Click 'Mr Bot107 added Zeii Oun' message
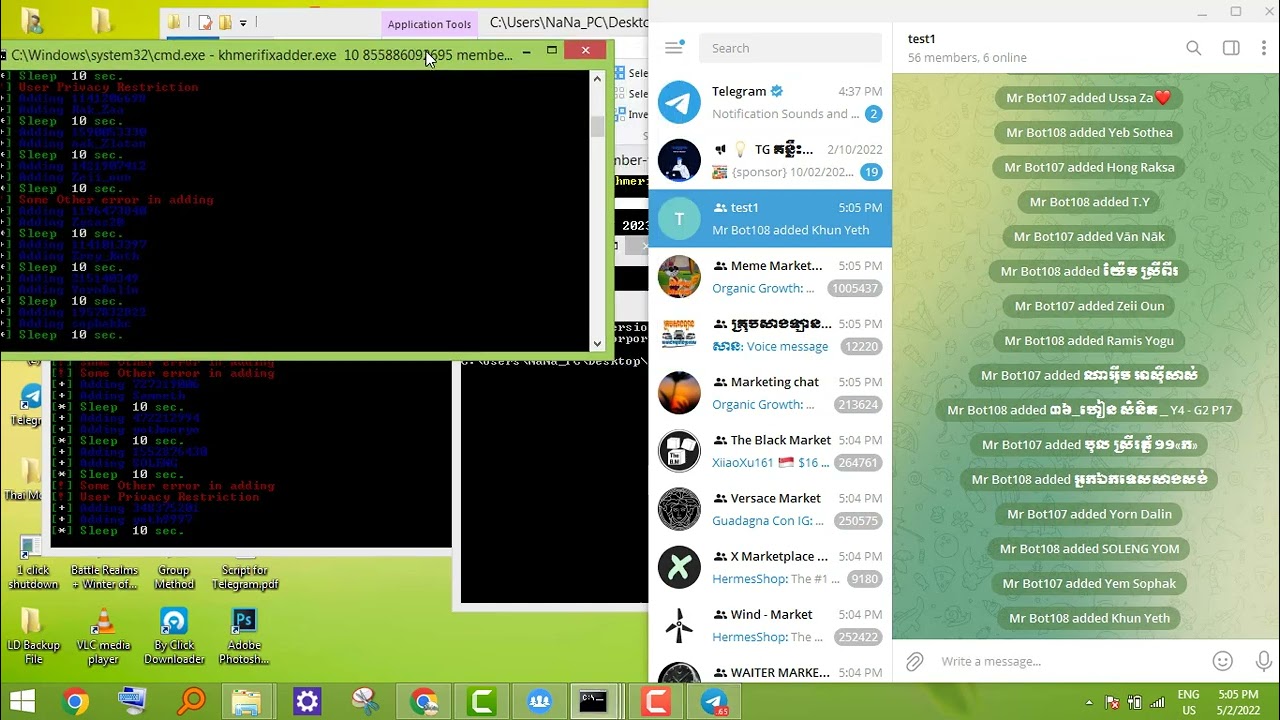This screenshot has height=720, width=1280. pyautogui.click(x=1089, y=306)
